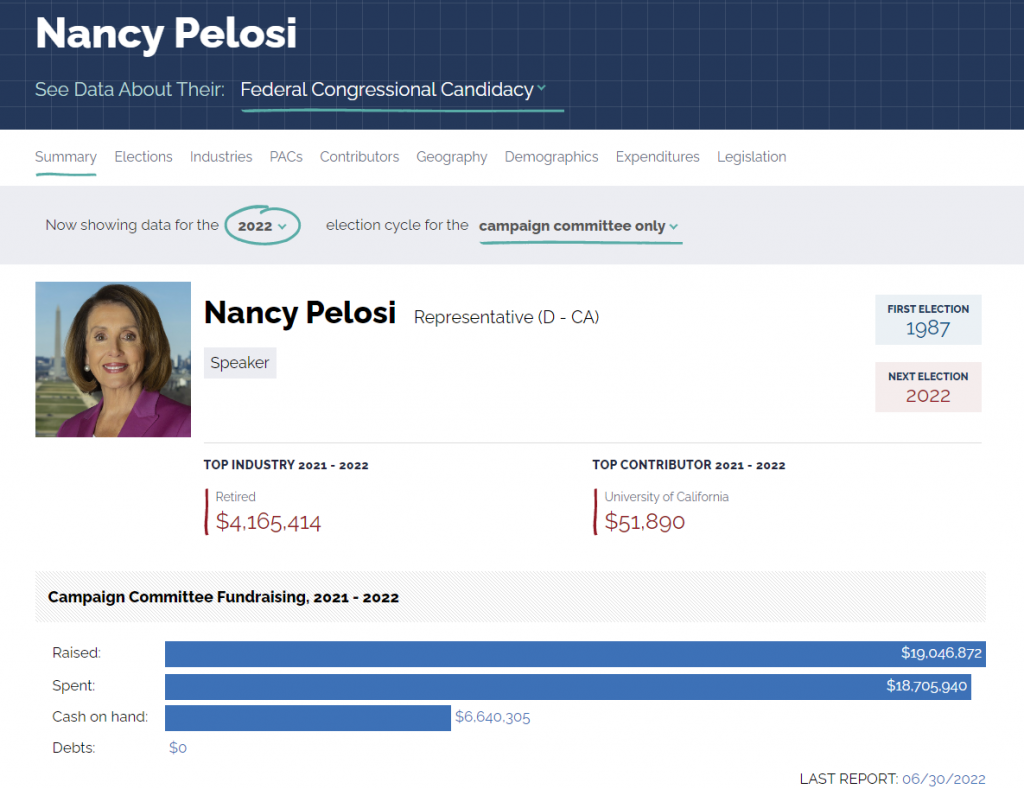Image resolution: width=1024 pixels, height=789 pixels.
Task: Go to the Legislation tab
Action: click(751, 157)
